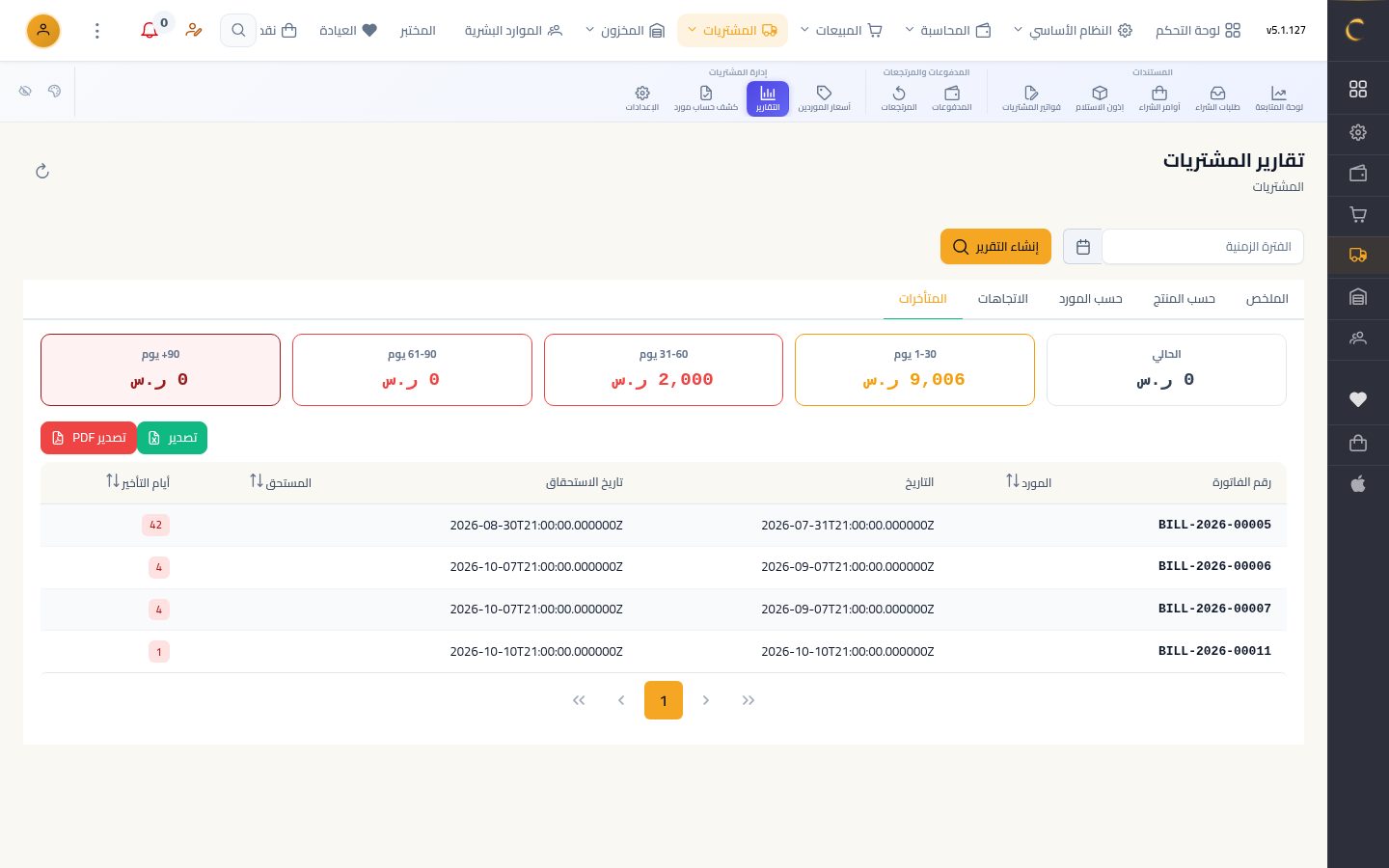Select invoice BILL-2026-00005 in the table

(1214, 525)
